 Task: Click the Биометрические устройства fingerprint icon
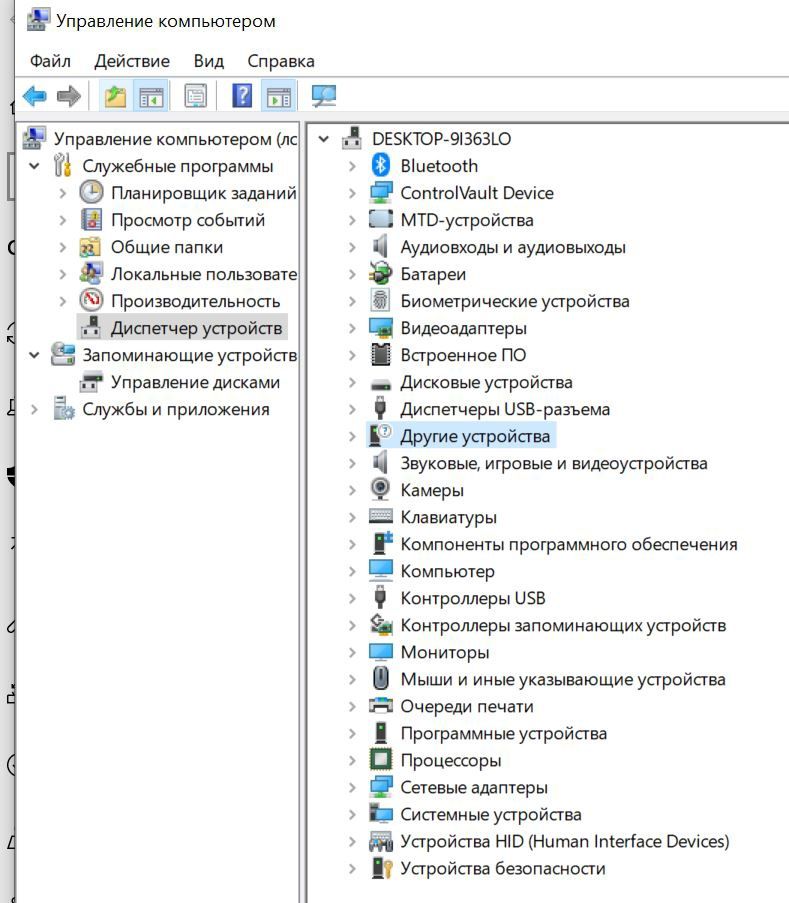pos(380,301)
